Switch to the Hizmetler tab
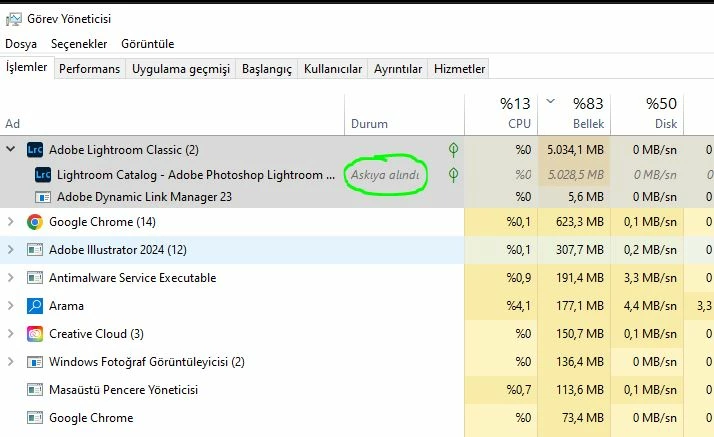The width and height of the screenshot is (714, 437). 459,69
